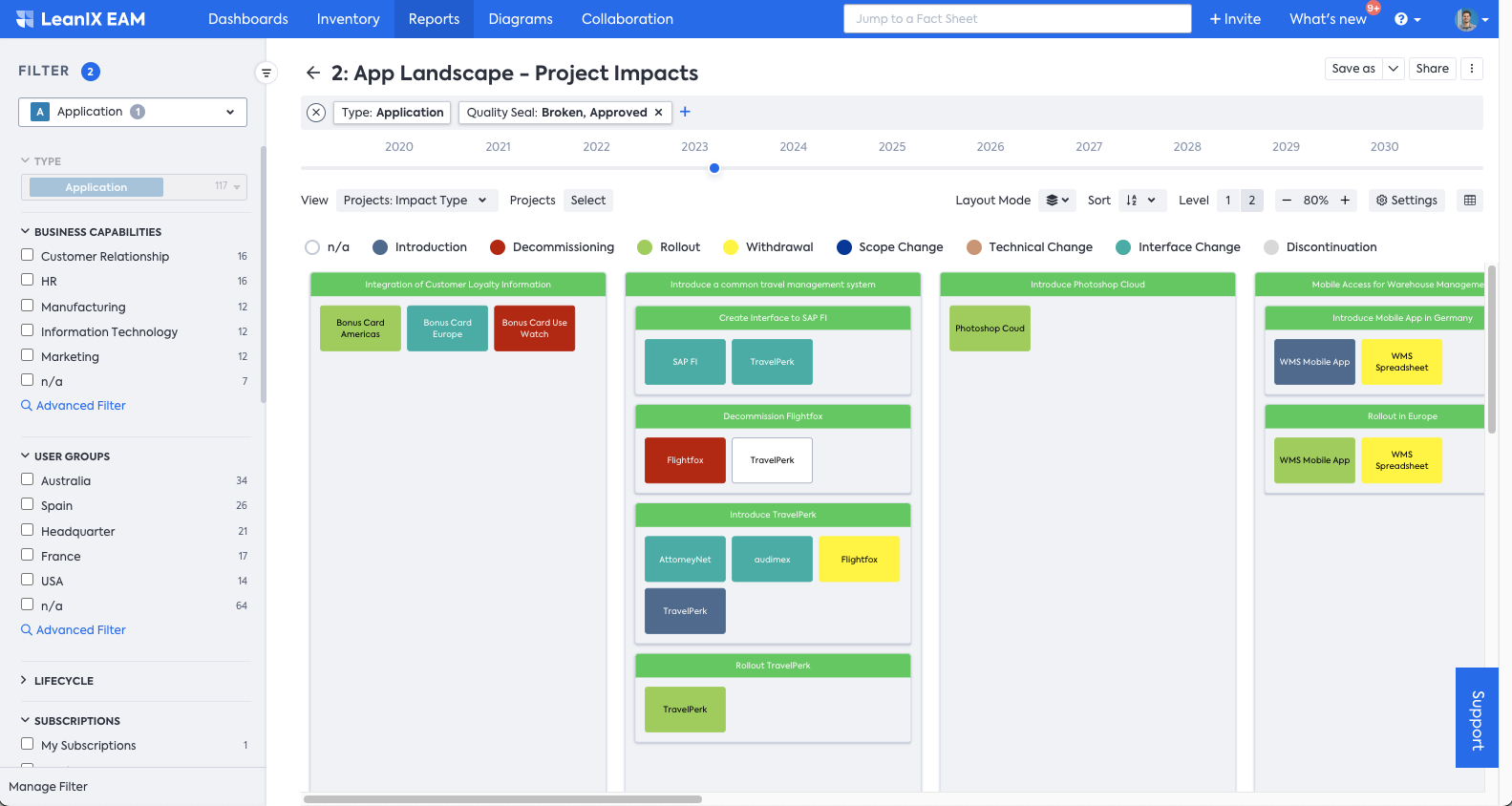Click the Share button
The width and height of the screenshot is (1512, 806).
pos(1432,69)
